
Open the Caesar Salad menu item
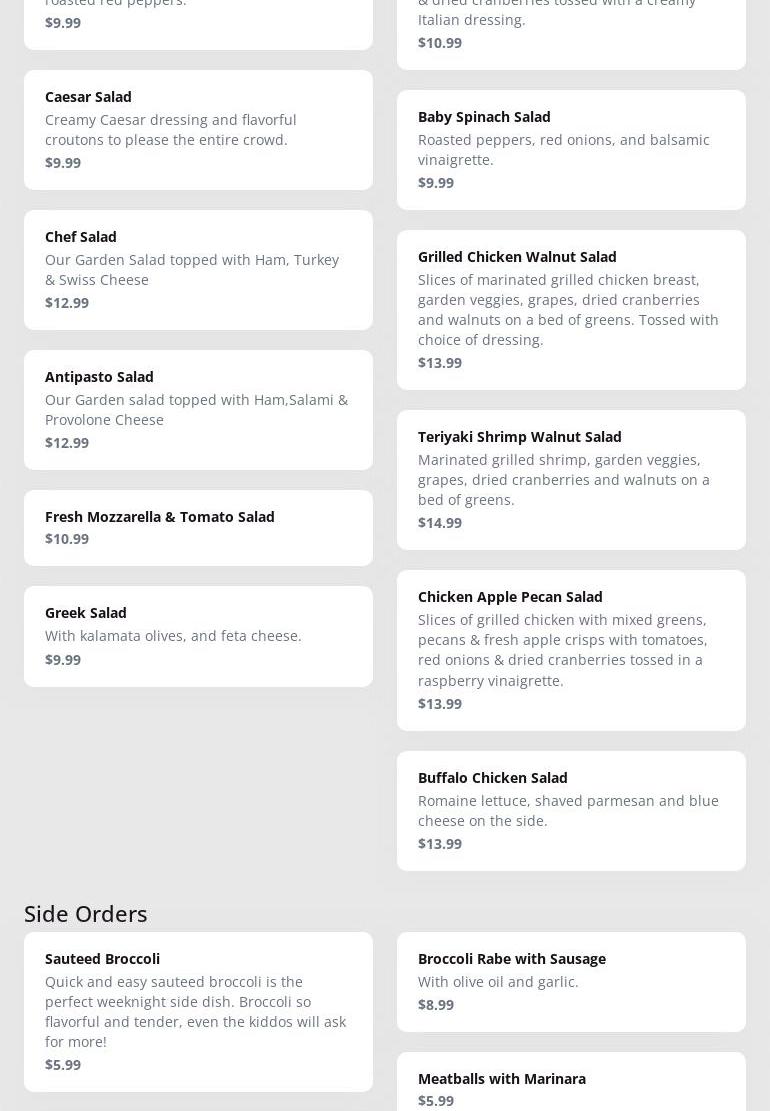[x=198, y=129]
